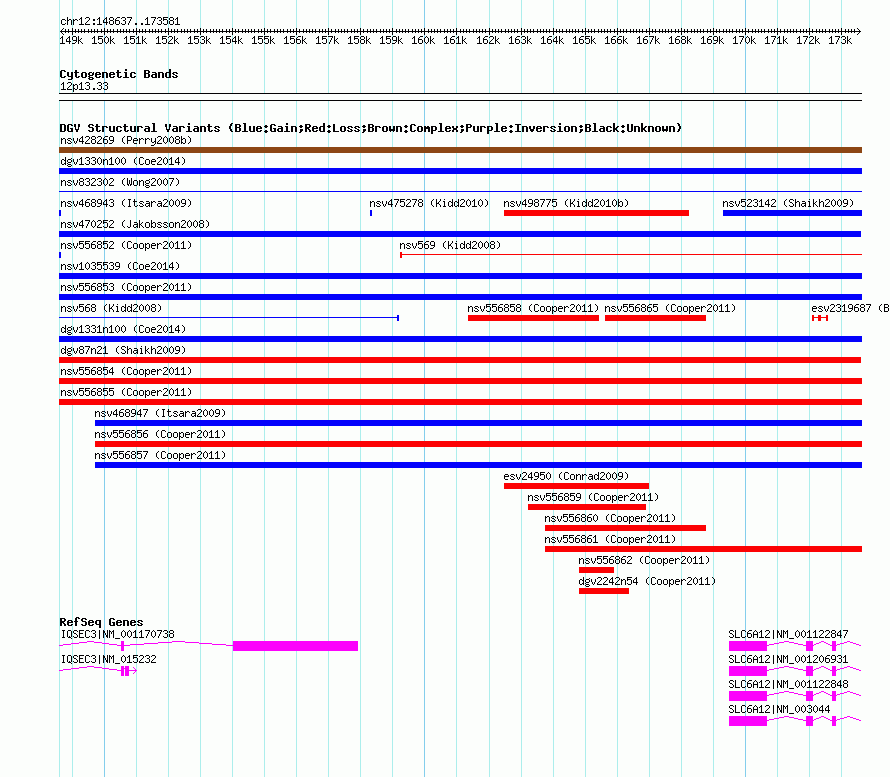Open nsv468947 (Itsara2009) variant label

pyautogui.click(x=160, y=413)
